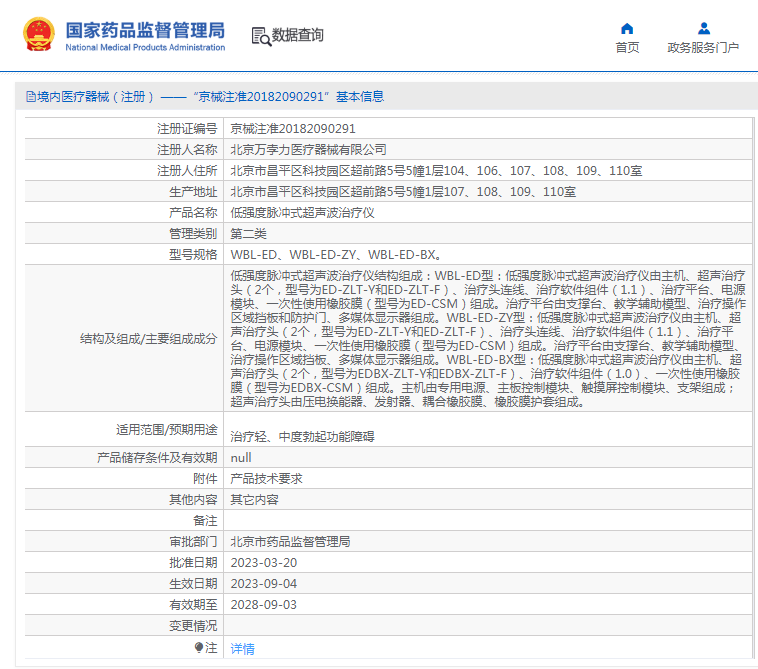Screen dimensions: 758x669
Task: Open the 详情 link
Action: [242, 648]
